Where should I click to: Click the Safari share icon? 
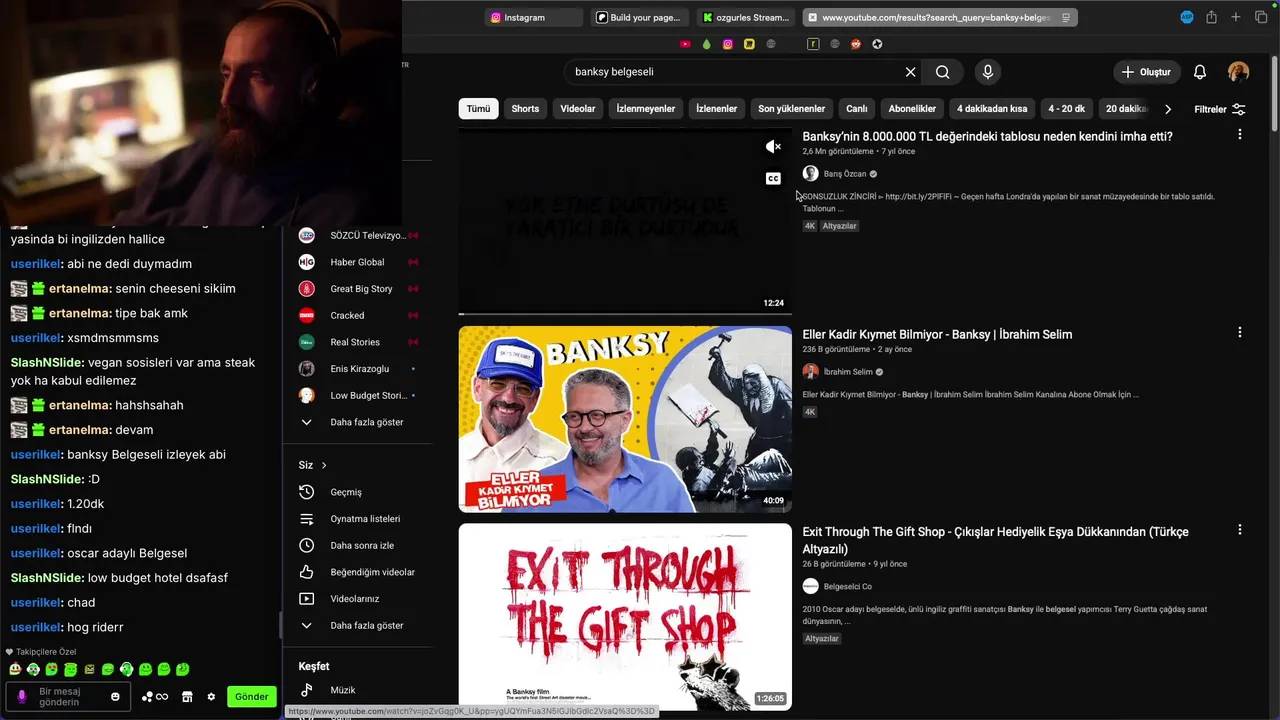[1211, 17]
